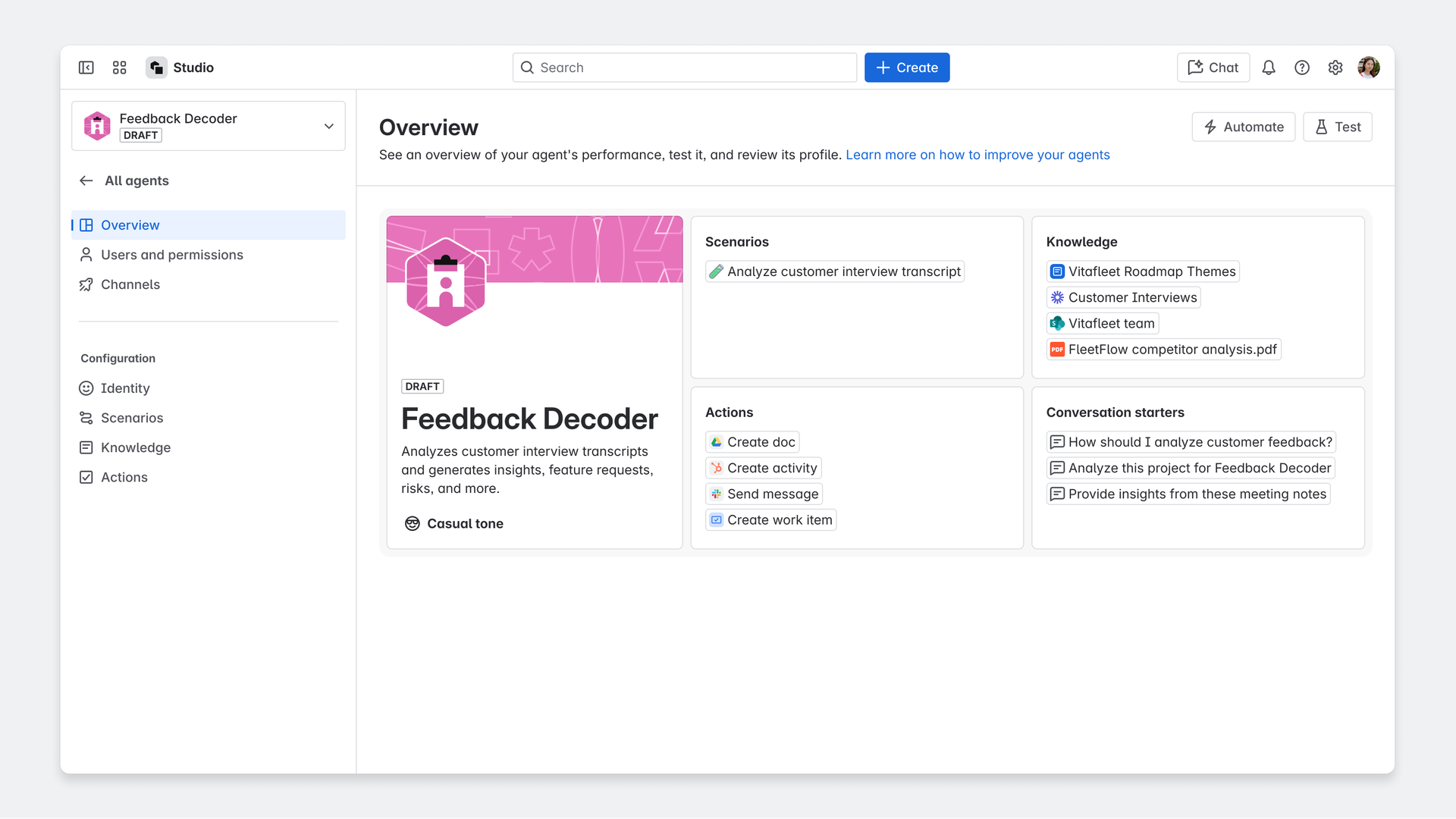Open the app switcher grid icon

point(120,67)
